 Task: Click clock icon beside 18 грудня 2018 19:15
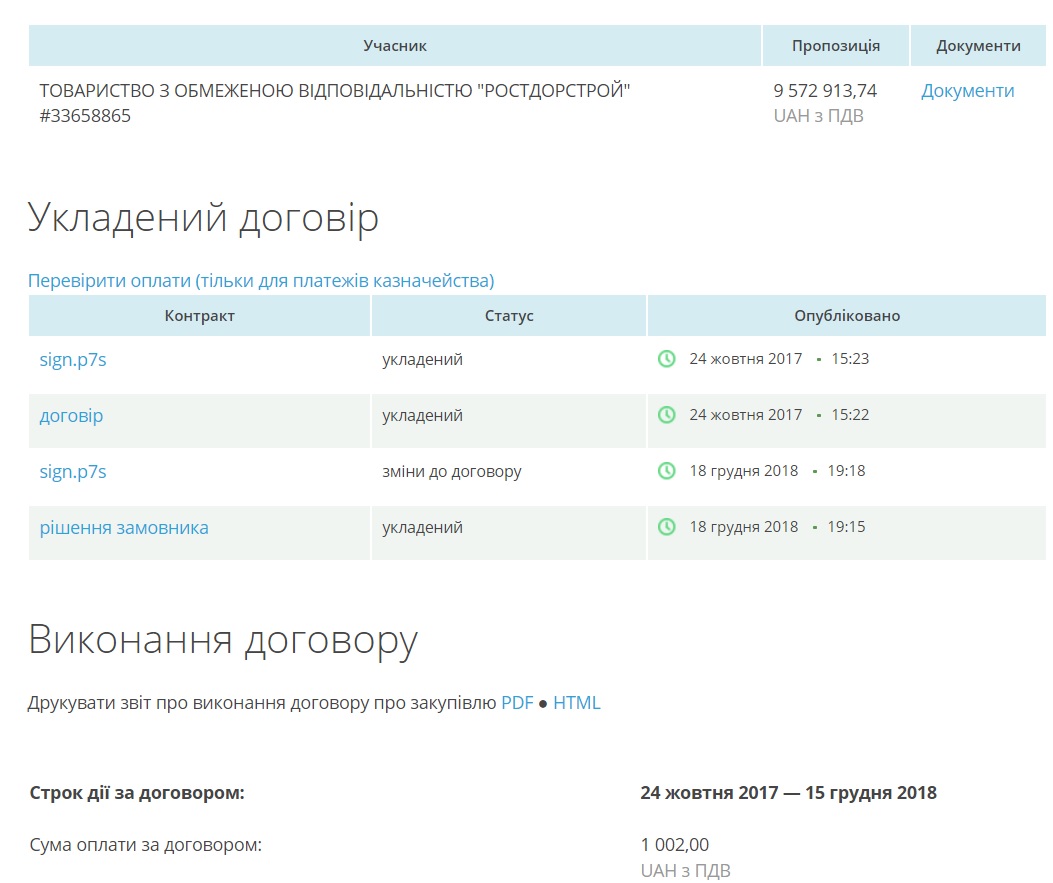click(666, 527)
